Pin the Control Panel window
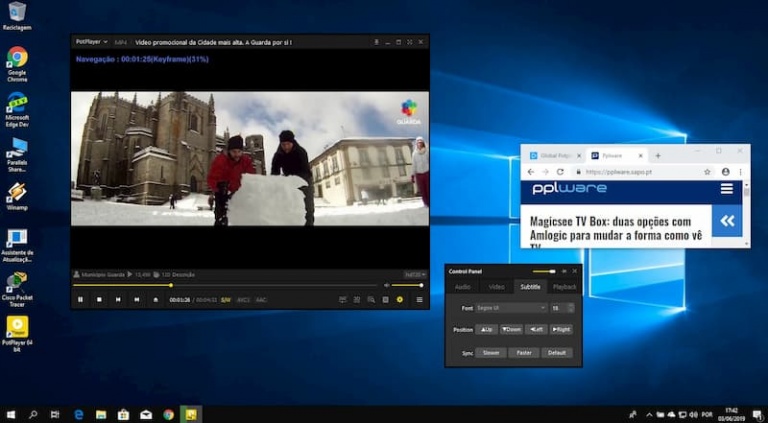 click(564, 271)
